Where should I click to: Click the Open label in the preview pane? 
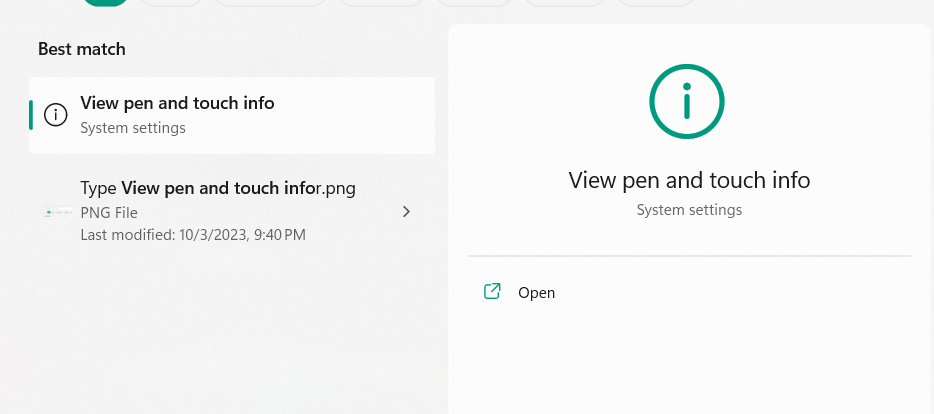pos(536,293)
